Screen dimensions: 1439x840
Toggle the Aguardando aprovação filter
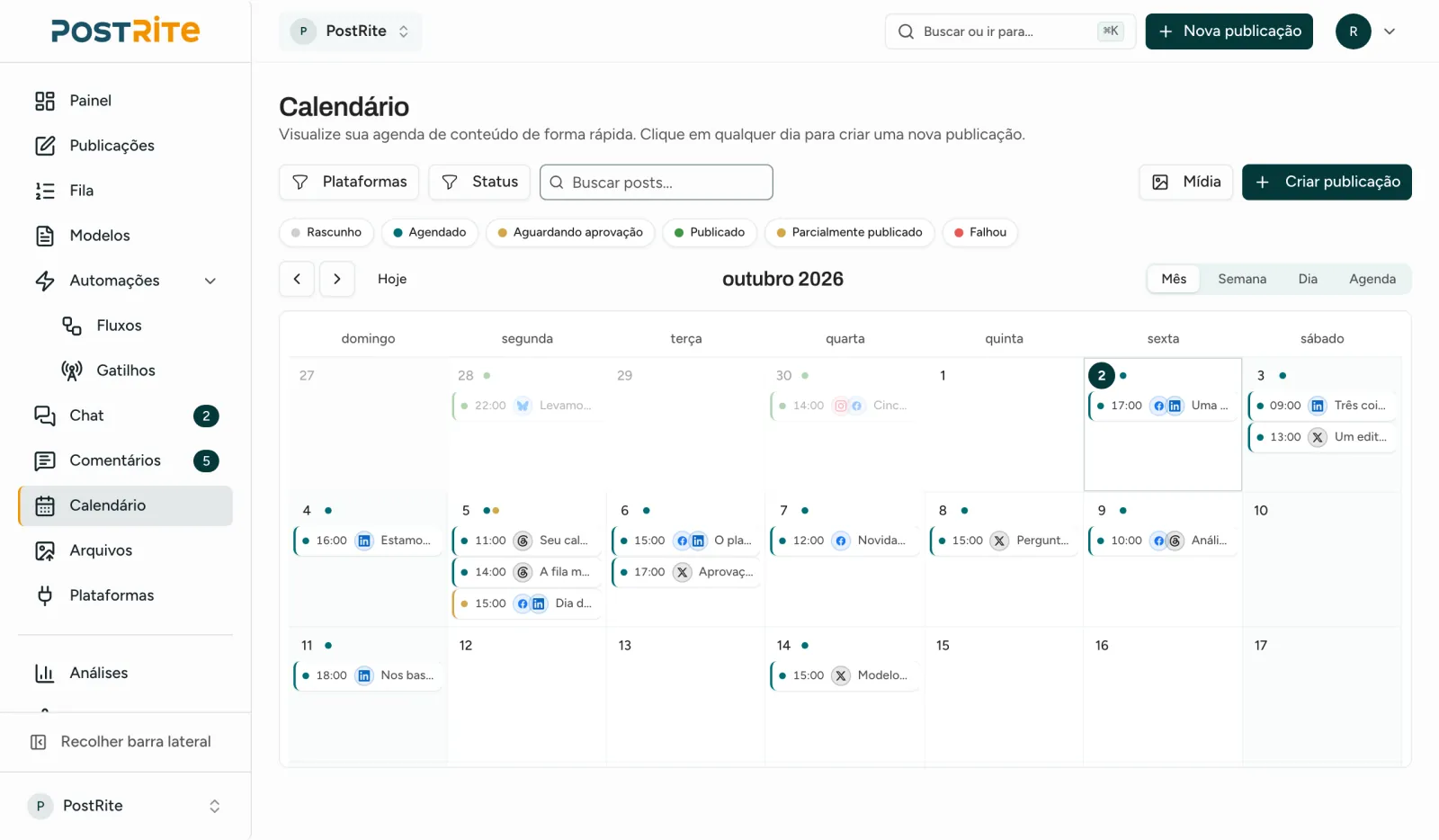570,232
